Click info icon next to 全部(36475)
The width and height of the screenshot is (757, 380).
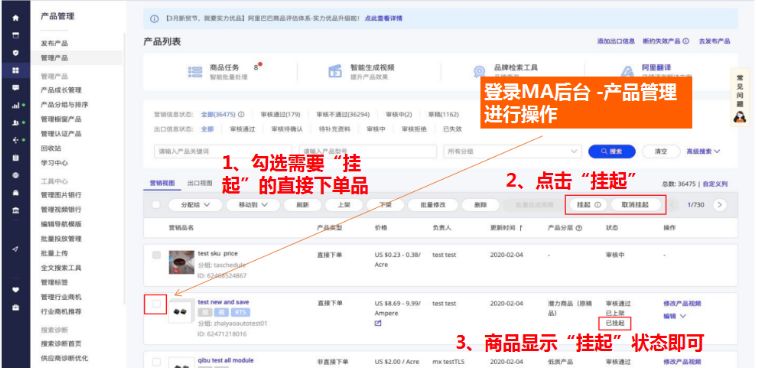click(241, 114)
